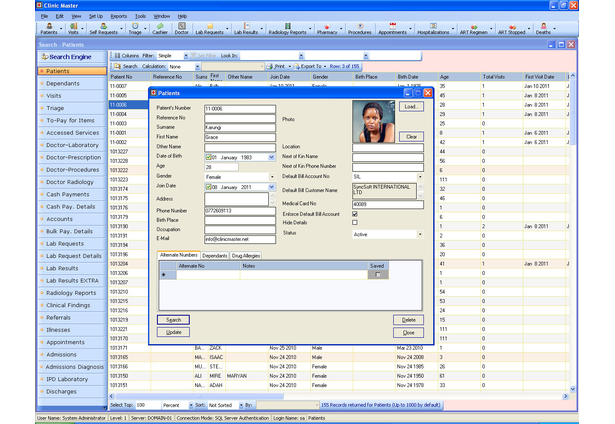Open the Date of Birth dropdown calendar
Screen dimensions: 615x424
click(271, 157)
